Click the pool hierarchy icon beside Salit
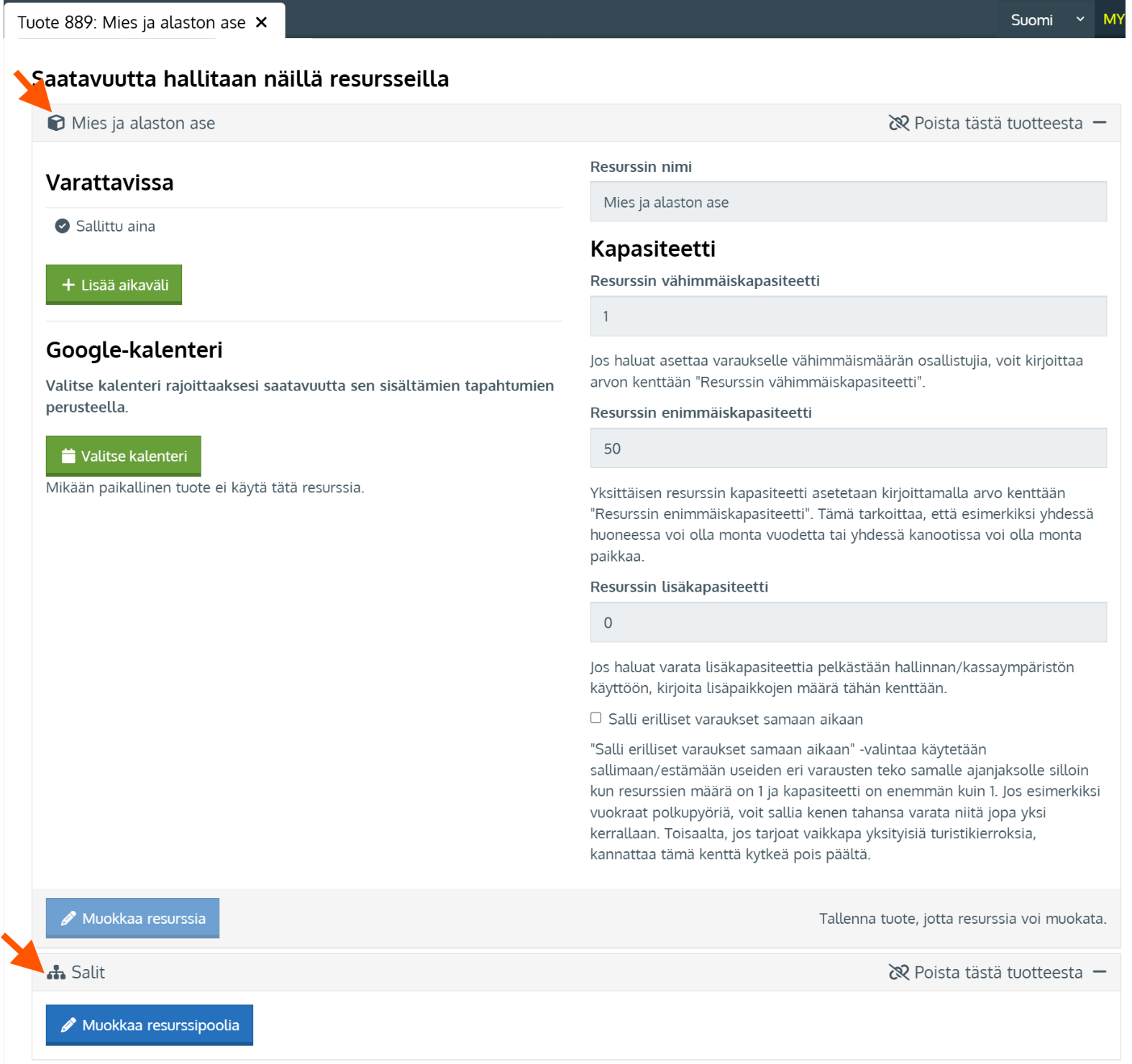 tap(56, 973)
